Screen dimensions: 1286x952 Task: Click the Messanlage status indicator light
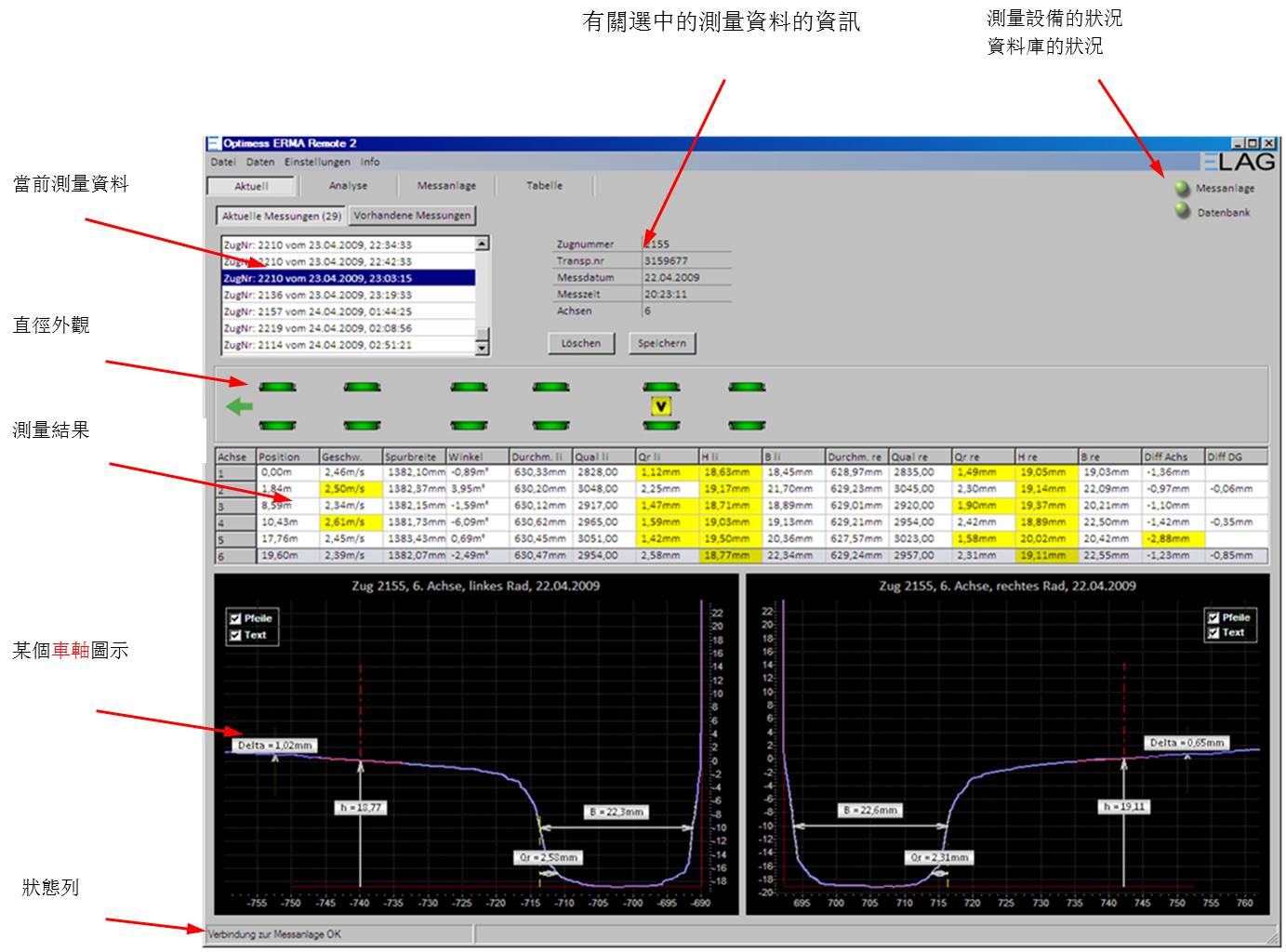pos(1182,189)
